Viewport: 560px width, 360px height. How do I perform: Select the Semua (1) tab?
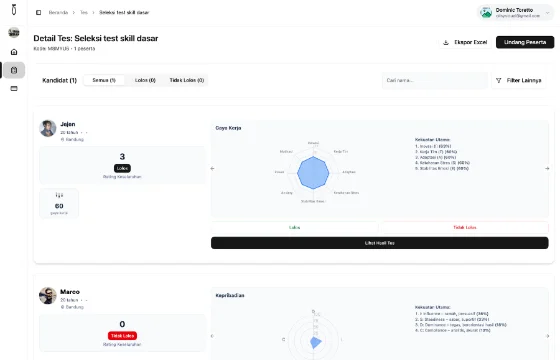[104, 80]
